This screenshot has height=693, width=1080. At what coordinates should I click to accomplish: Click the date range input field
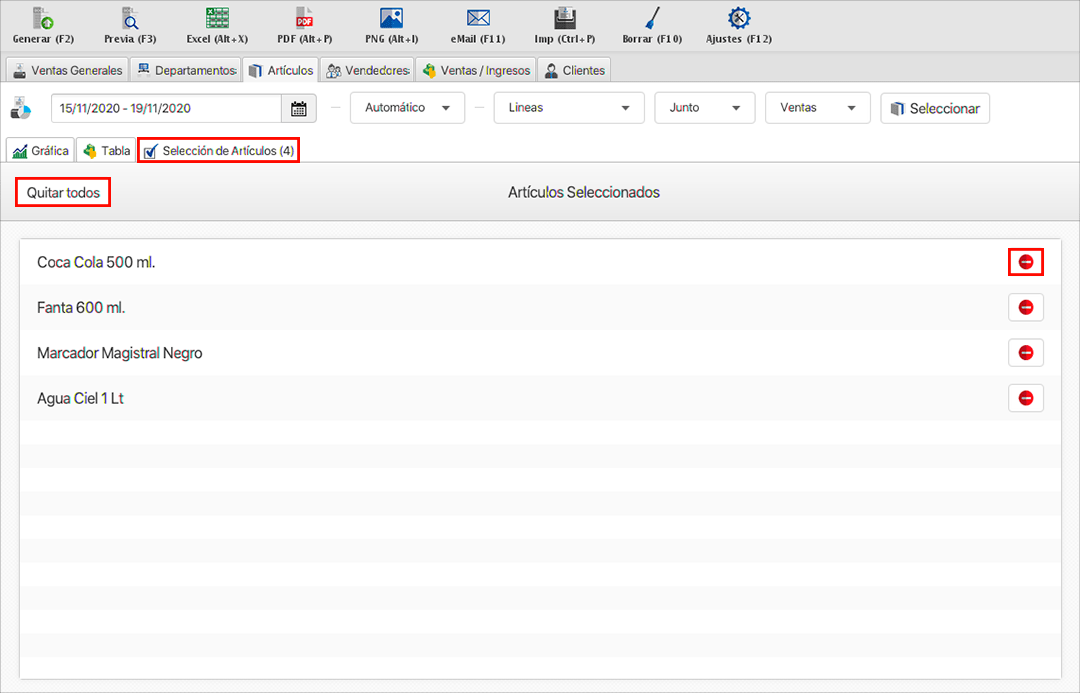point(166,108)
